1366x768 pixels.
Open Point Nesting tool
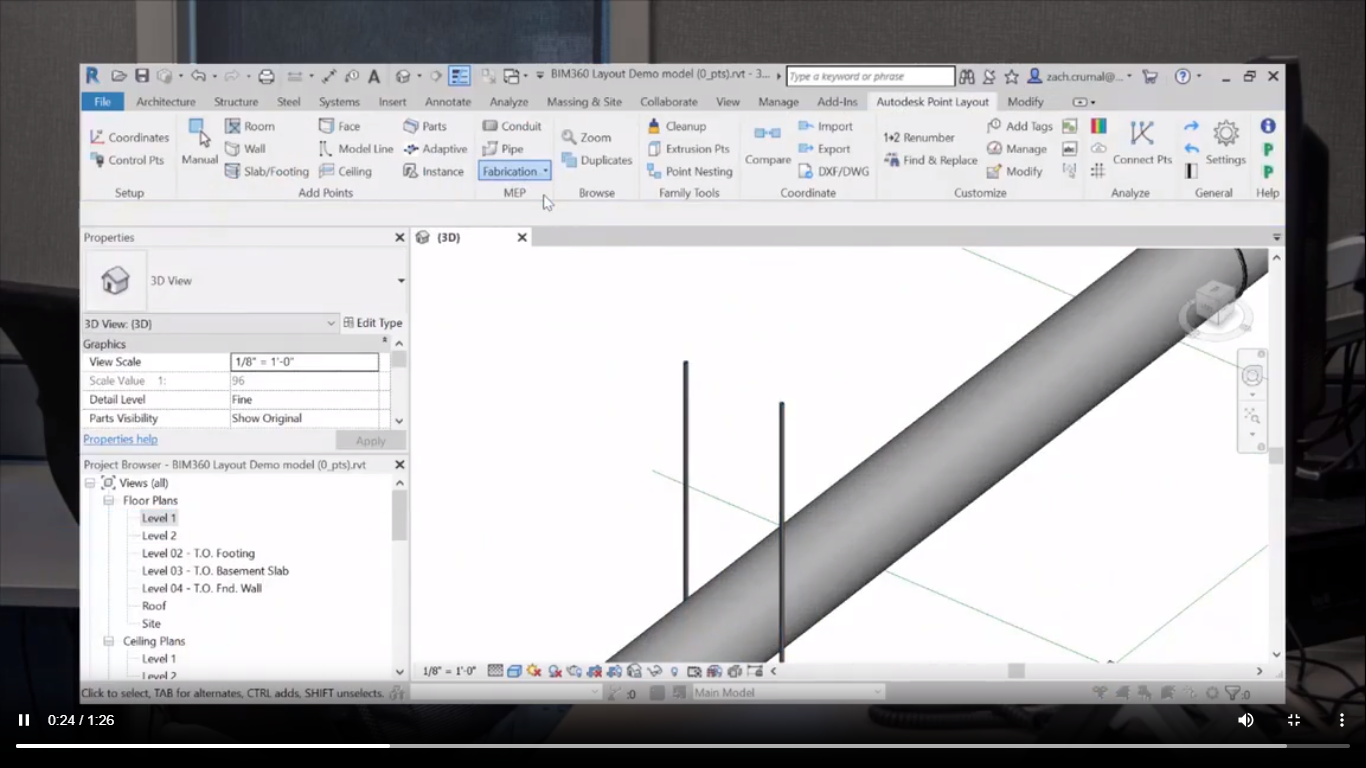tap(690, 171)
